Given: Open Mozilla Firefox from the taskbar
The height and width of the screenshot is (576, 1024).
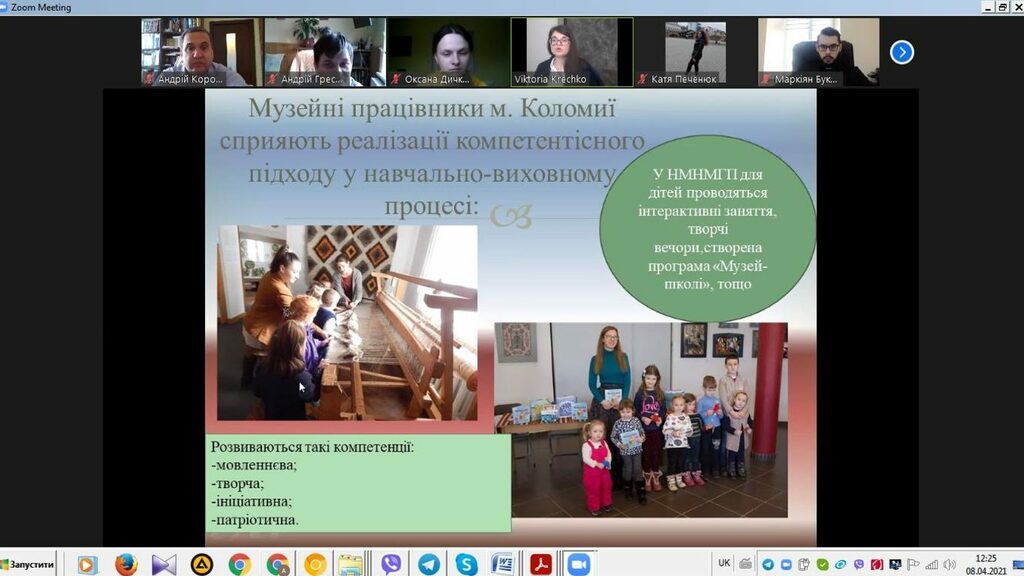Looking at the screenshot, I should point(126,564).
